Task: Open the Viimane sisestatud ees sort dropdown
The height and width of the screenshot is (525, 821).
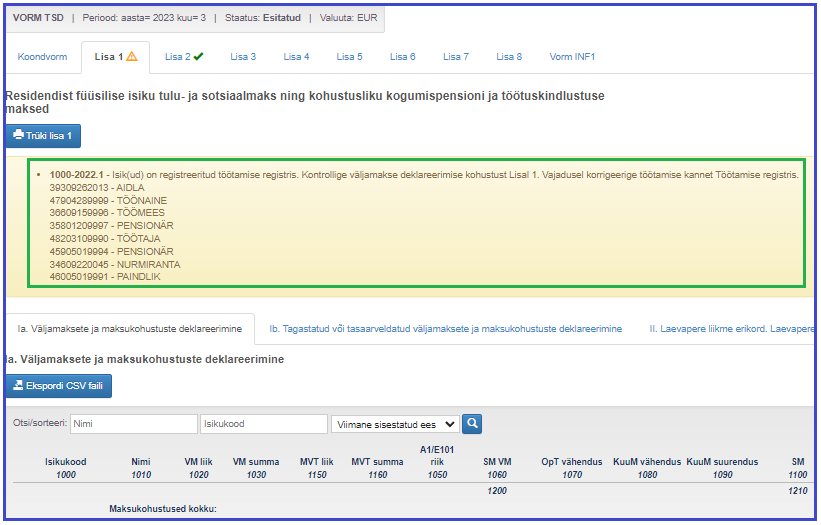Action: pyautogui.click(x=395, y=425)
